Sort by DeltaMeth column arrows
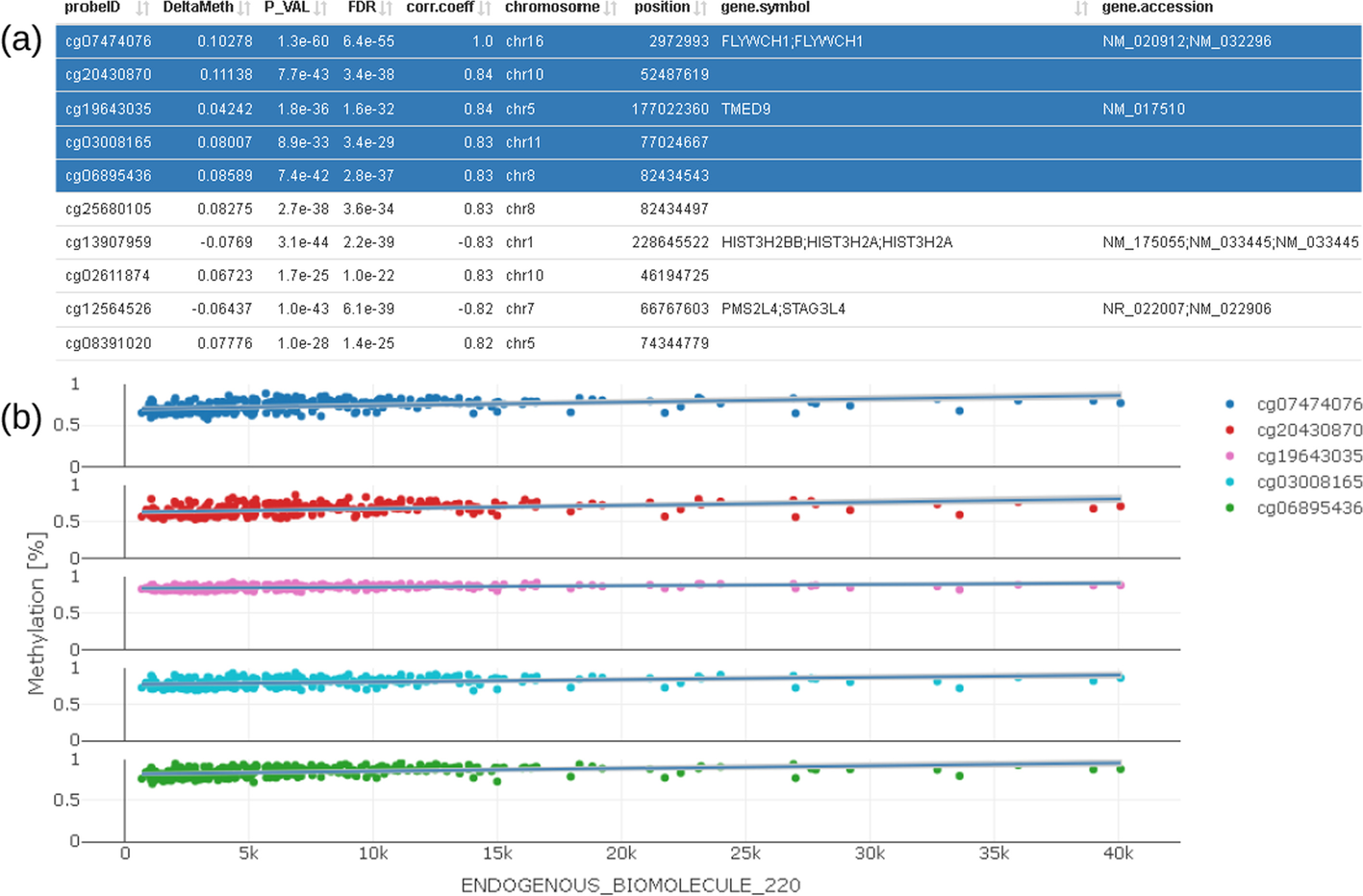This screenshot has width=1363, height=896. point(244,9)
